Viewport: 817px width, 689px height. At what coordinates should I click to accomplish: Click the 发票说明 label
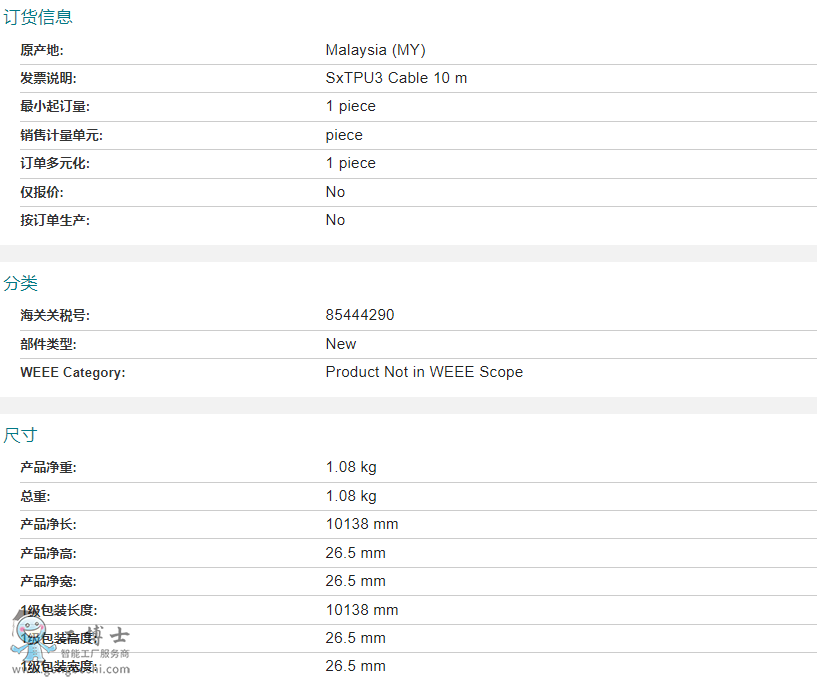point(48,78)
